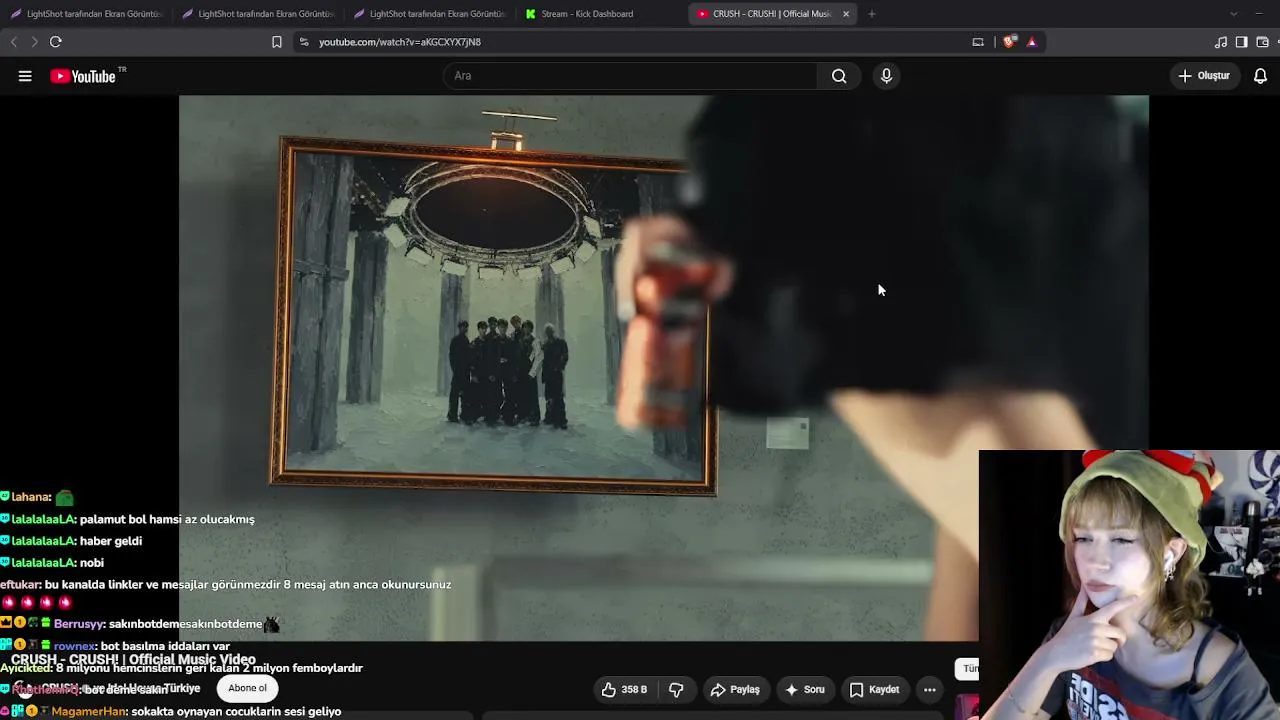
Task: Dislike the CRUSH music video
Action: tap(676, 689)
